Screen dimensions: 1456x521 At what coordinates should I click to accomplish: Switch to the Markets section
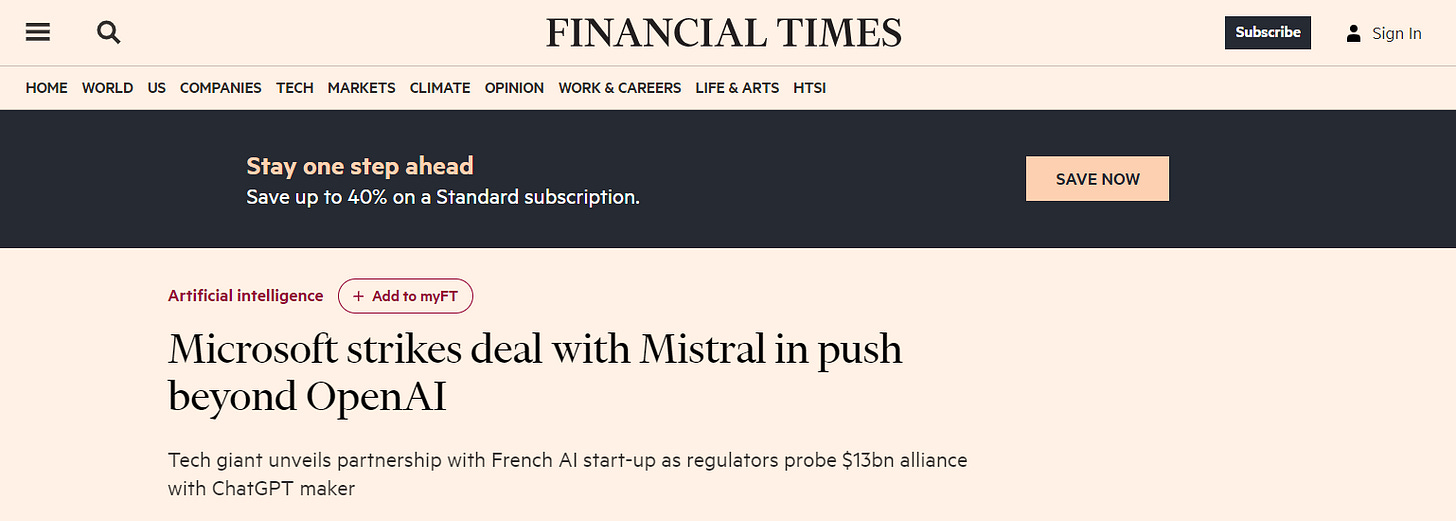[x=361, y=88]
